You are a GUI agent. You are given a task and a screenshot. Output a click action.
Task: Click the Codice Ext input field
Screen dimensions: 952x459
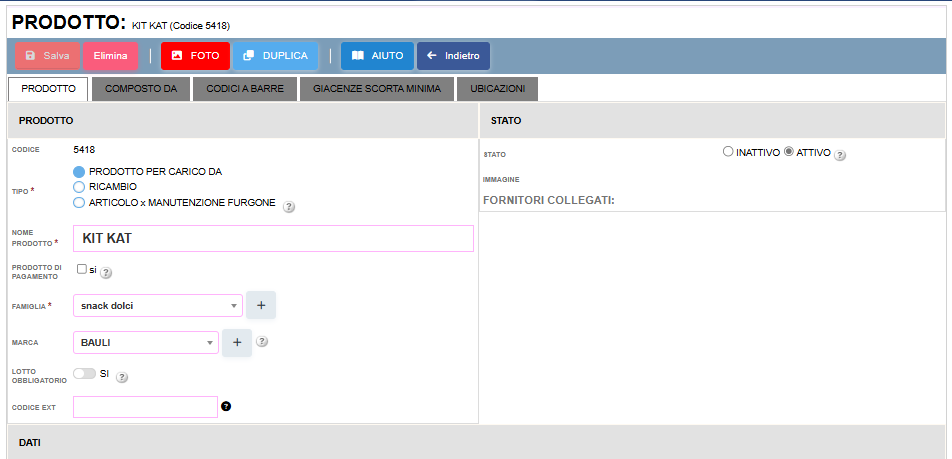coord(145,407)
